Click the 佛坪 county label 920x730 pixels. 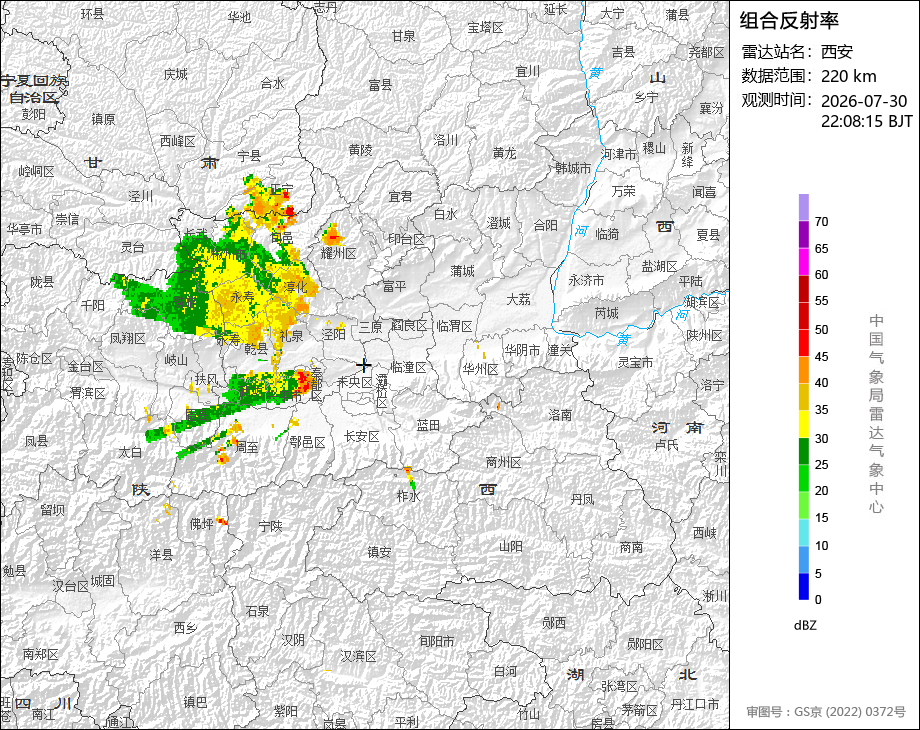201,523
